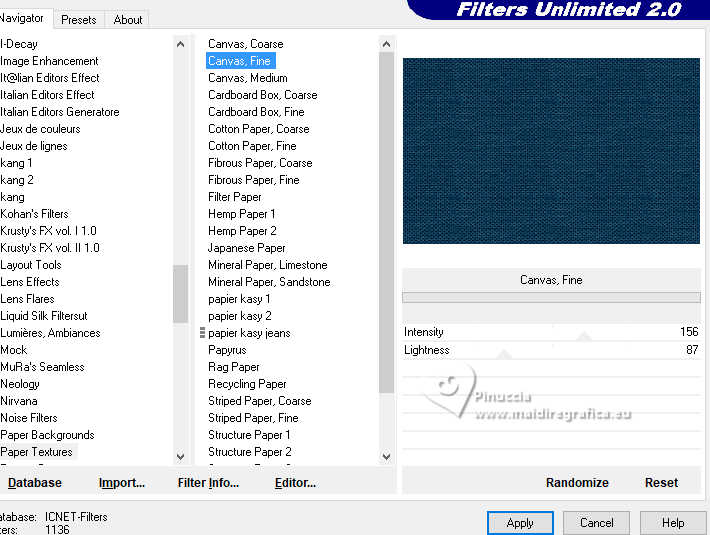The image size is (710, 535).
Task: Open Help for Filters Unlimited
Action: pyautogui.click(x=673, y=523)
